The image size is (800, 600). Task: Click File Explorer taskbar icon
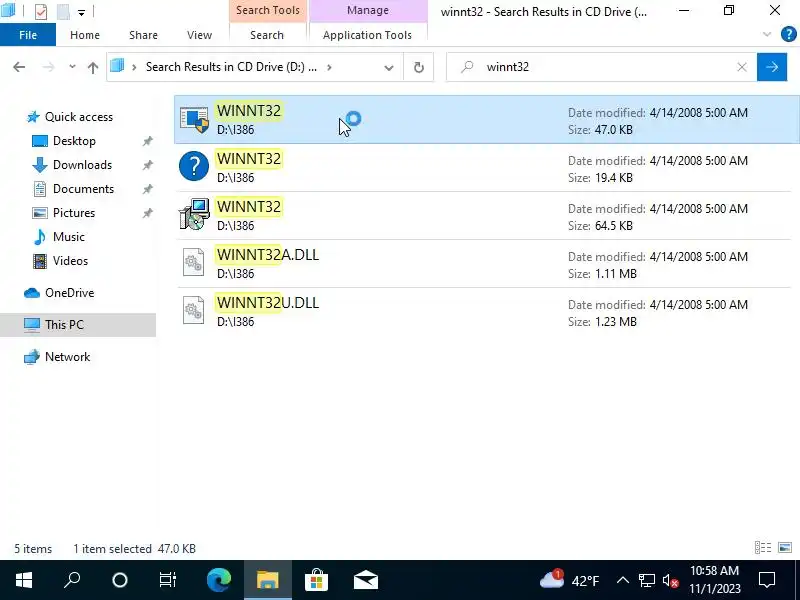click(x=268, y=580)
